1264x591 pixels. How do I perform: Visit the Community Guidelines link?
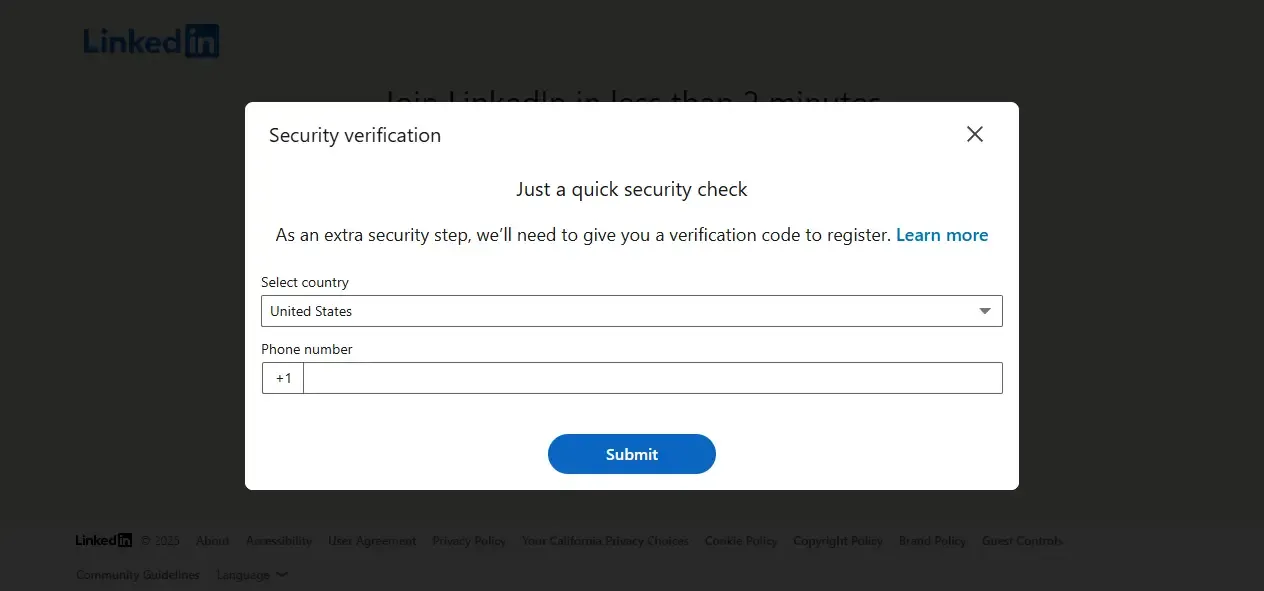[138, 575]
